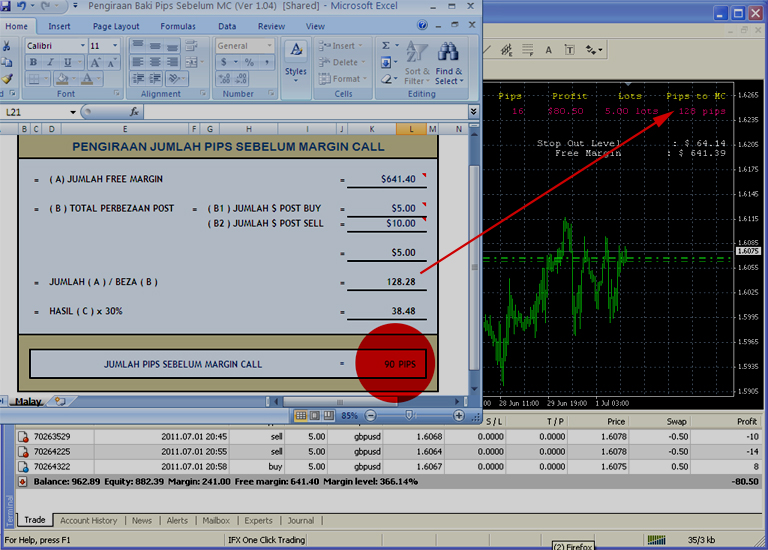Toggle Underline formatting button

pyautogui.click(x=68, y=62)
